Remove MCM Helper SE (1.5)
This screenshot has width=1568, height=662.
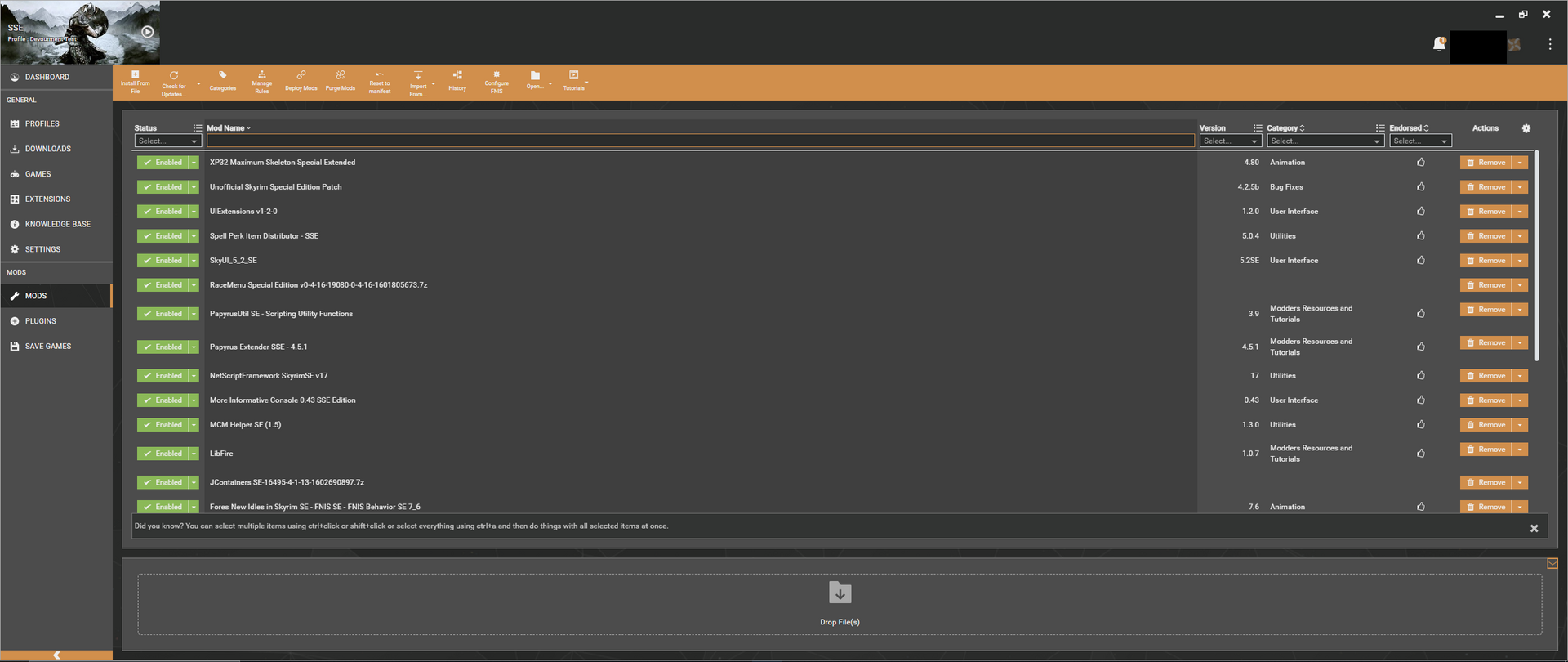[1486, 425]
